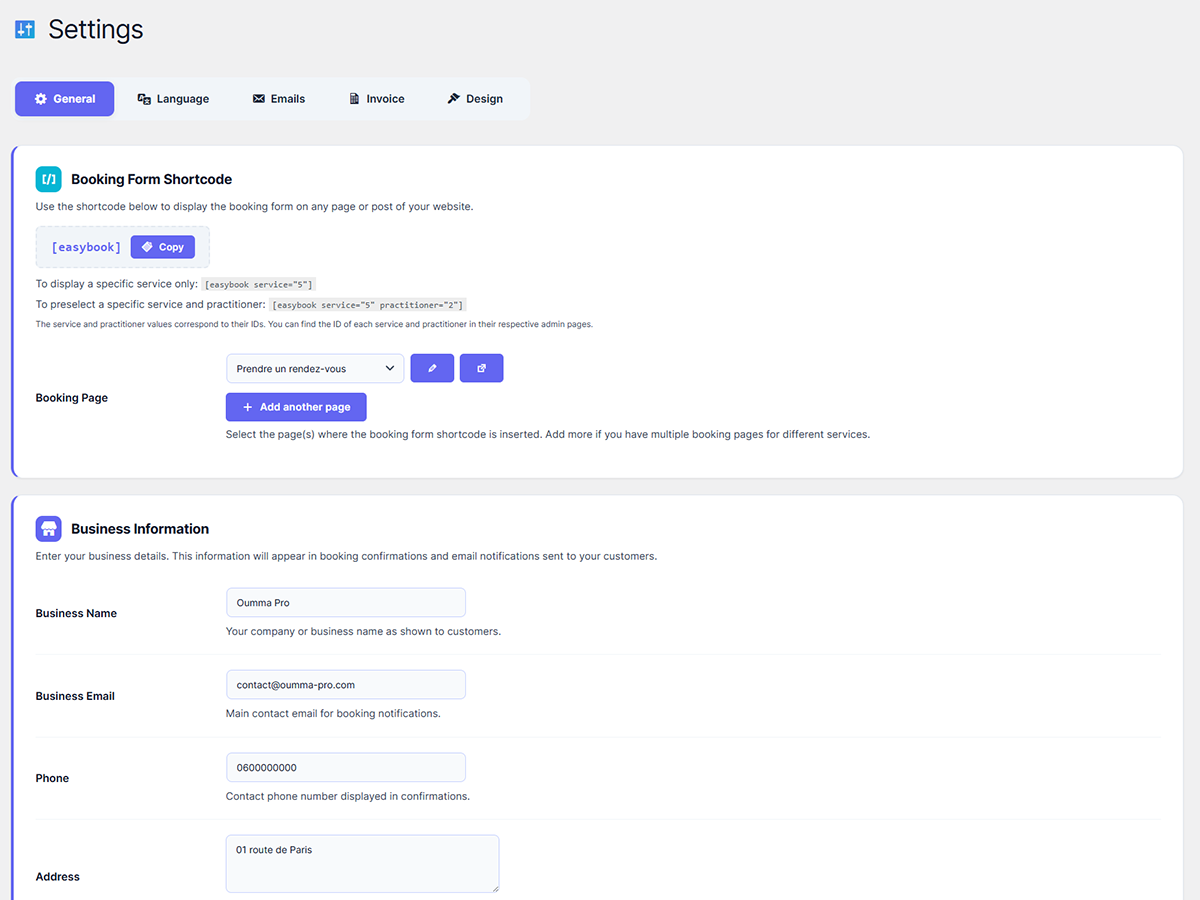Open booking page in new tab icon
Image resolution: width=1200 pixels, height=900 pixels.
point(481,368)
